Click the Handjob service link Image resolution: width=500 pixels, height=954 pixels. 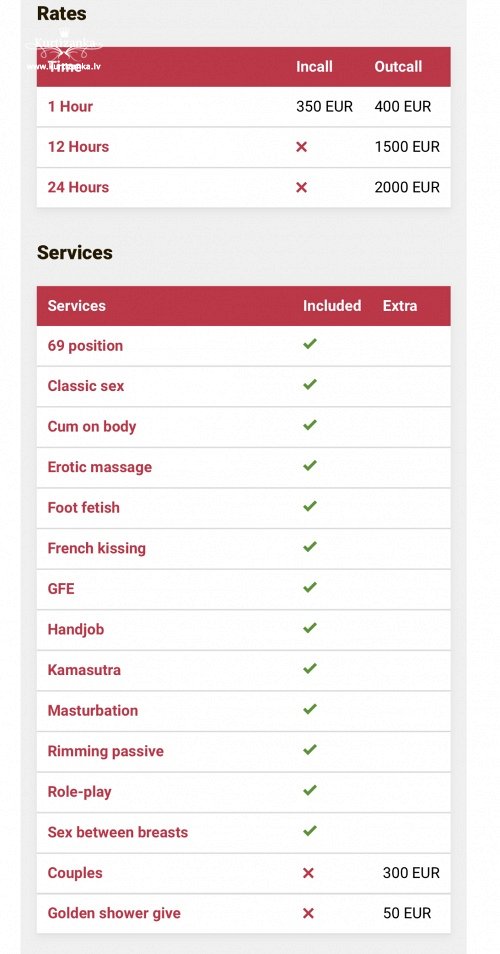point(76,629)
